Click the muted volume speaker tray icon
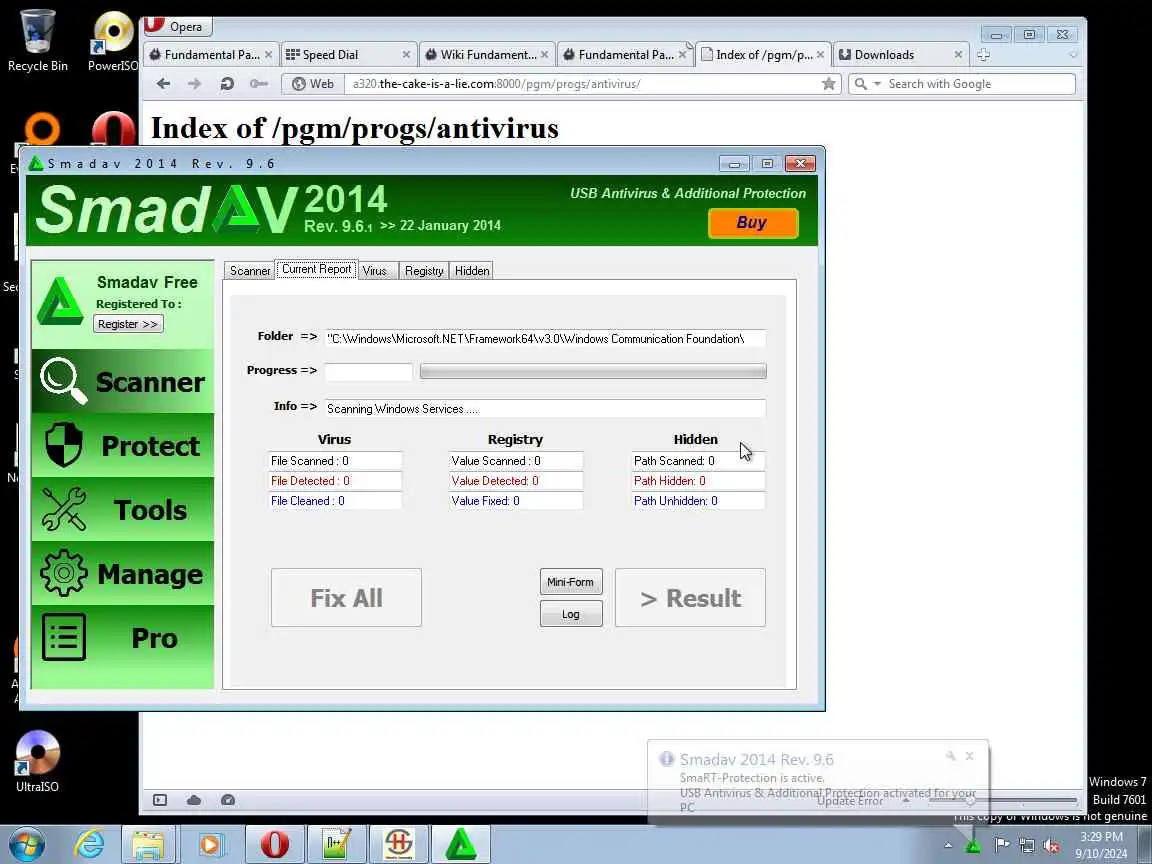 1051,846
